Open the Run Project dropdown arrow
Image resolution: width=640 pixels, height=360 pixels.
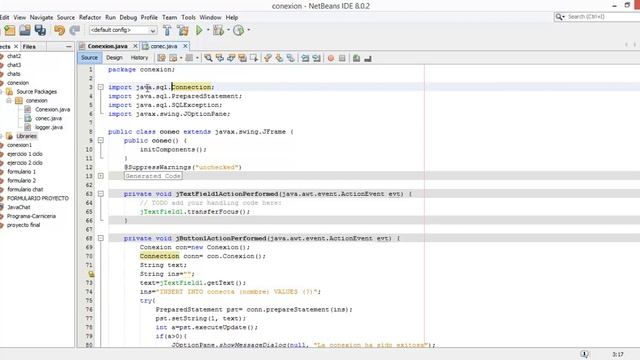tap(208, 30)
